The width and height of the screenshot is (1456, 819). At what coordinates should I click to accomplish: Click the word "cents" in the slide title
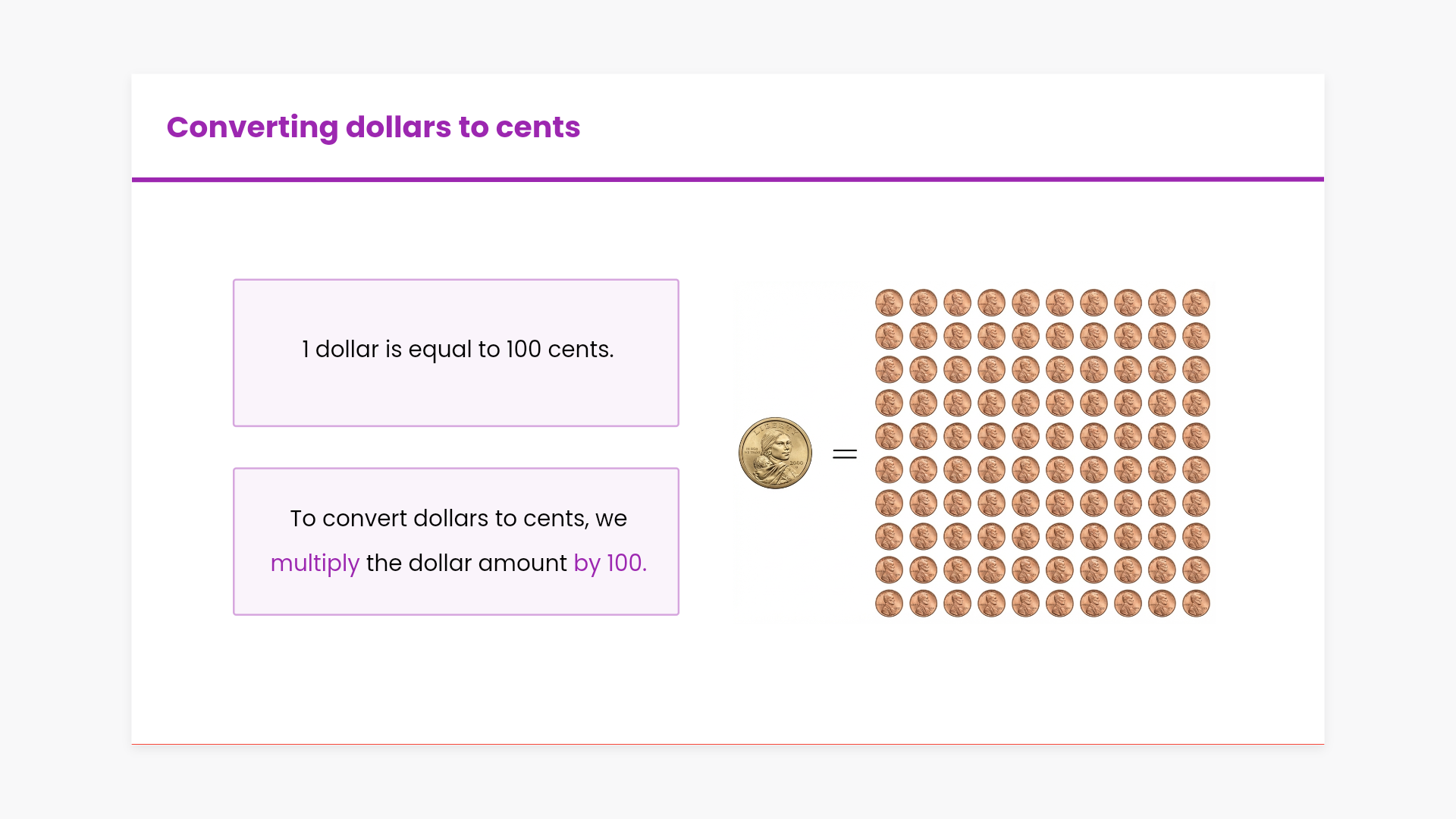pos(538,127)
